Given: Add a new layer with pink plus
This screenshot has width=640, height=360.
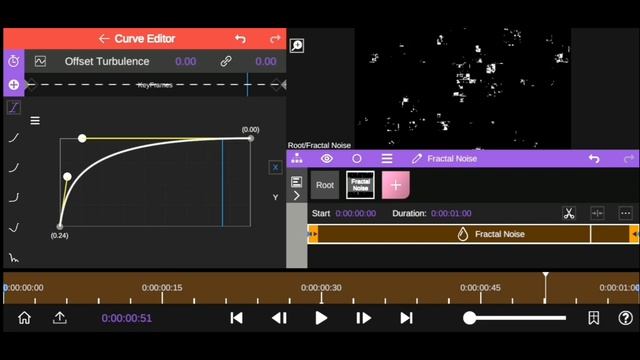Looking at the screenshot, I should pyautogui.click(x=396, y=185).
